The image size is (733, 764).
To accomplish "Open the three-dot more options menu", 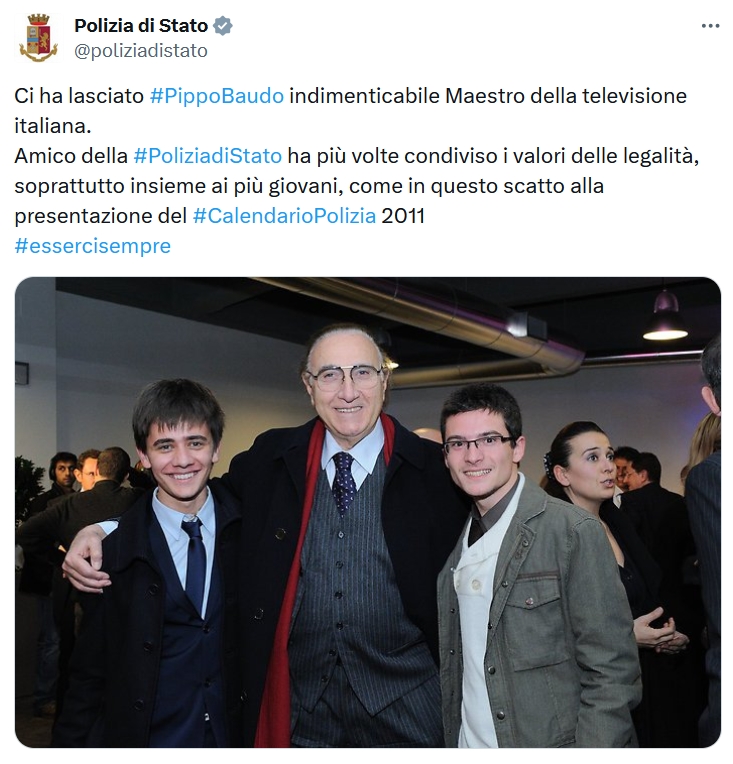I will coord(710,26).
